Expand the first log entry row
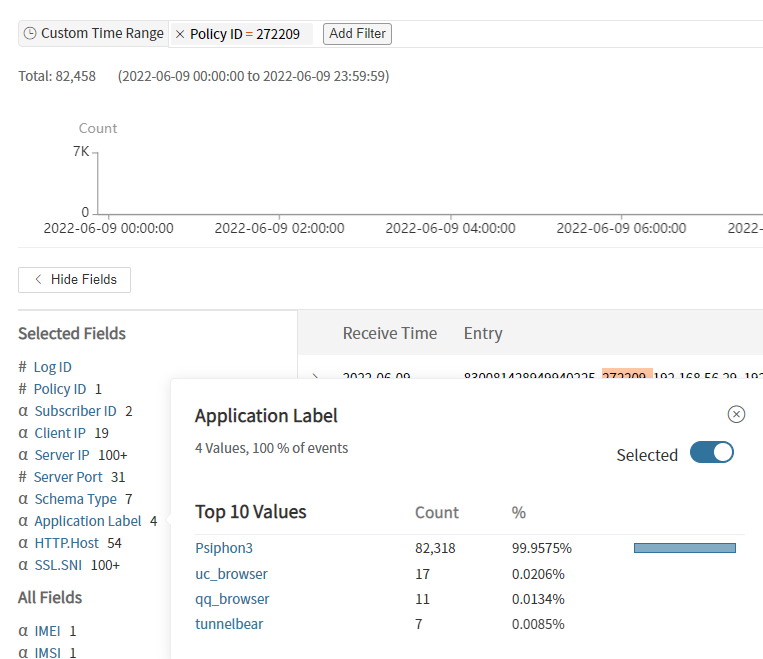The width and height of the screenshot is (763, 659). point(316,378)
